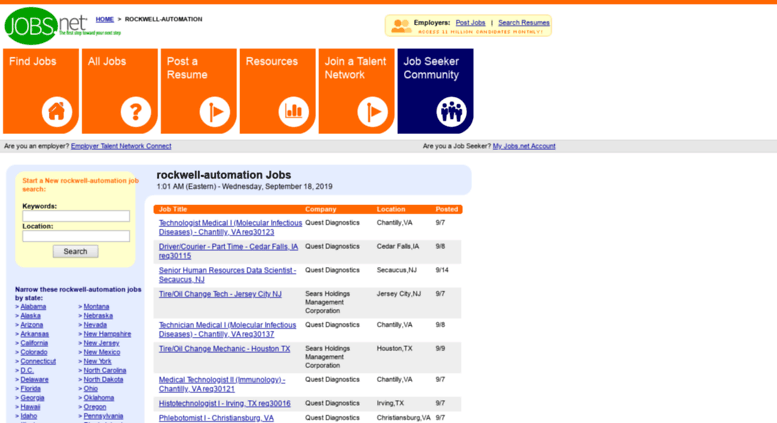Narrow jobs to New Jersey
The image size is (777, 423).
pyautogui.click(x=101, y=343)
